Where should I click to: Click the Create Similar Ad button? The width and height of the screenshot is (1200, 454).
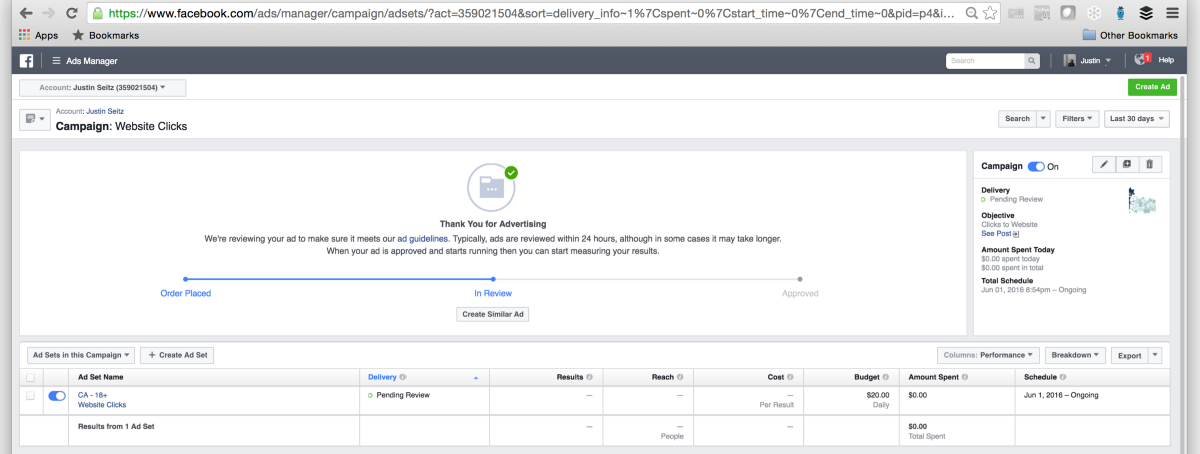click(493, 314)
